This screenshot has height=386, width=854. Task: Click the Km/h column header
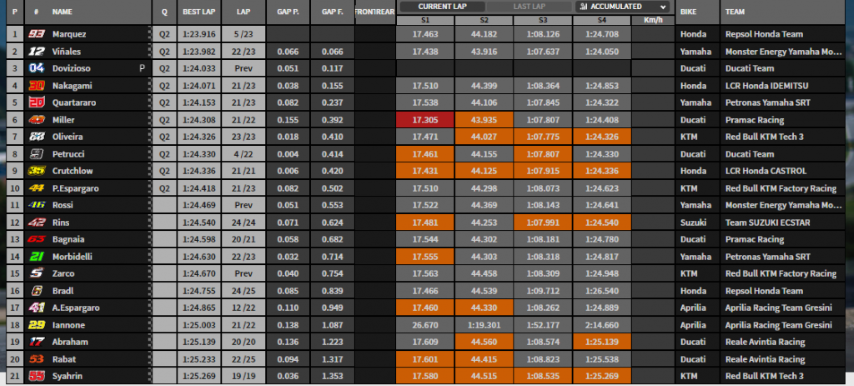(x=652, y=20)
